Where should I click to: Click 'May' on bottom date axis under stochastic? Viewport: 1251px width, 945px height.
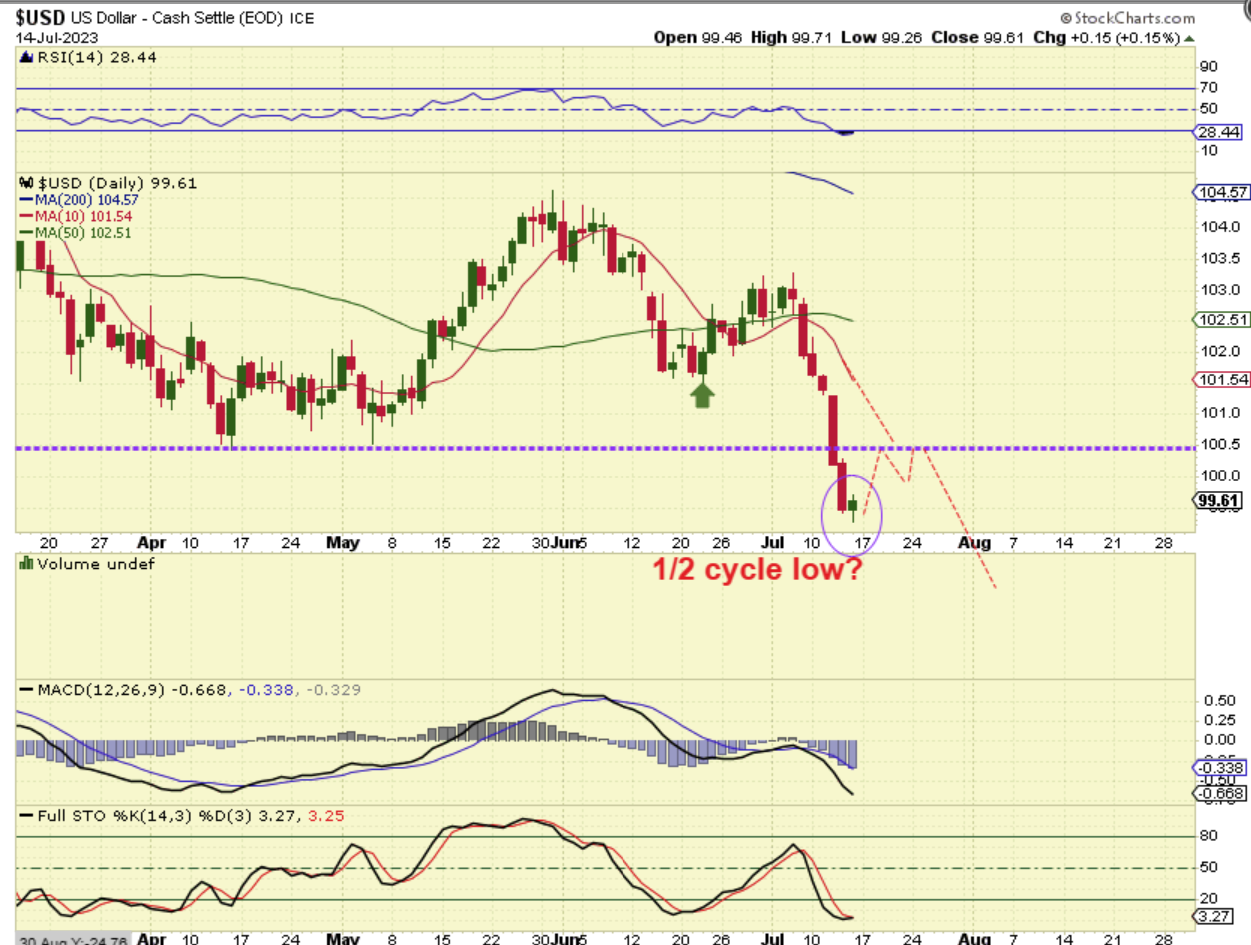pos(342,940)
